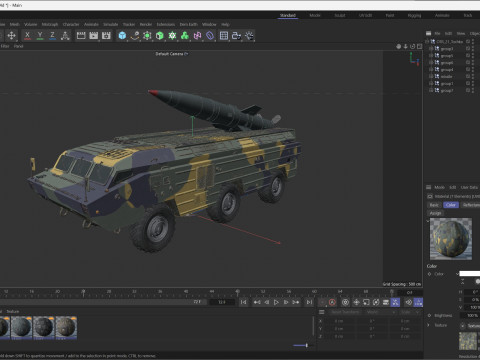Go to the start of the timeline
Viewport: 480px width, 360px height.
(x=244, y=302)
